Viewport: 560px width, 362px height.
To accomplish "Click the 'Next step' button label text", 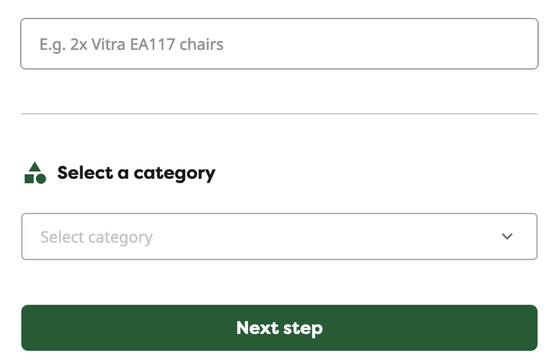I will (x=279, y=328).
